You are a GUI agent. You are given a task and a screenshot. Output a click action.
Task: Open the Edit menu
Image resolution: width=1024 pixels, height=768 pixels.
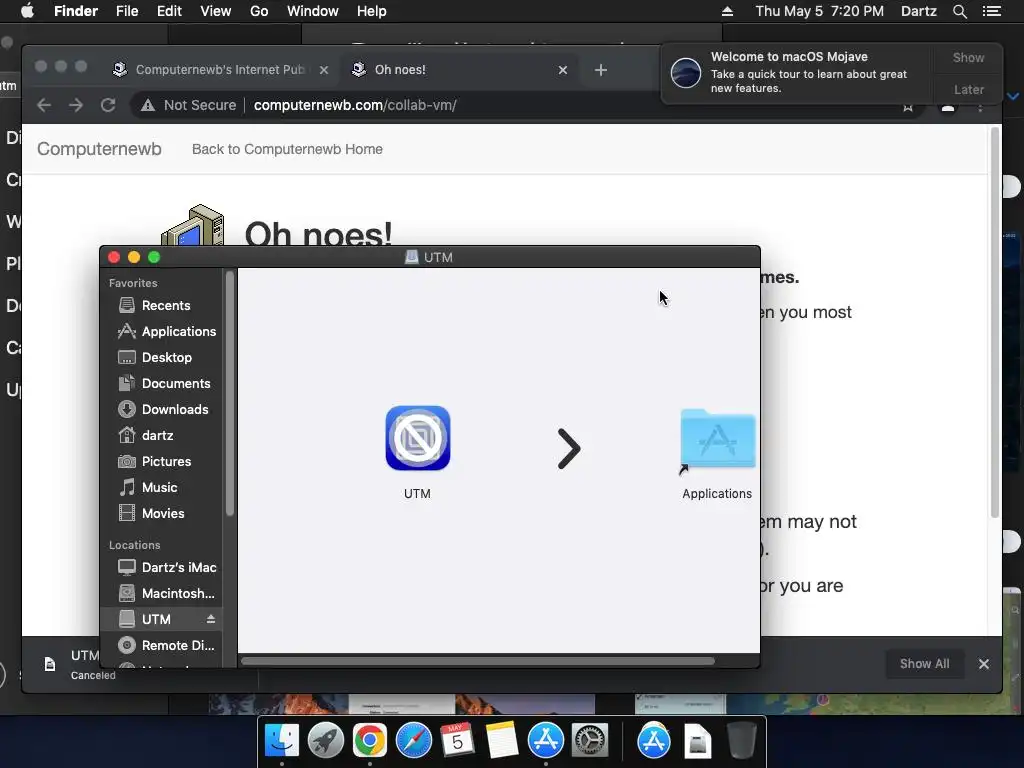(x=169, y=11)
